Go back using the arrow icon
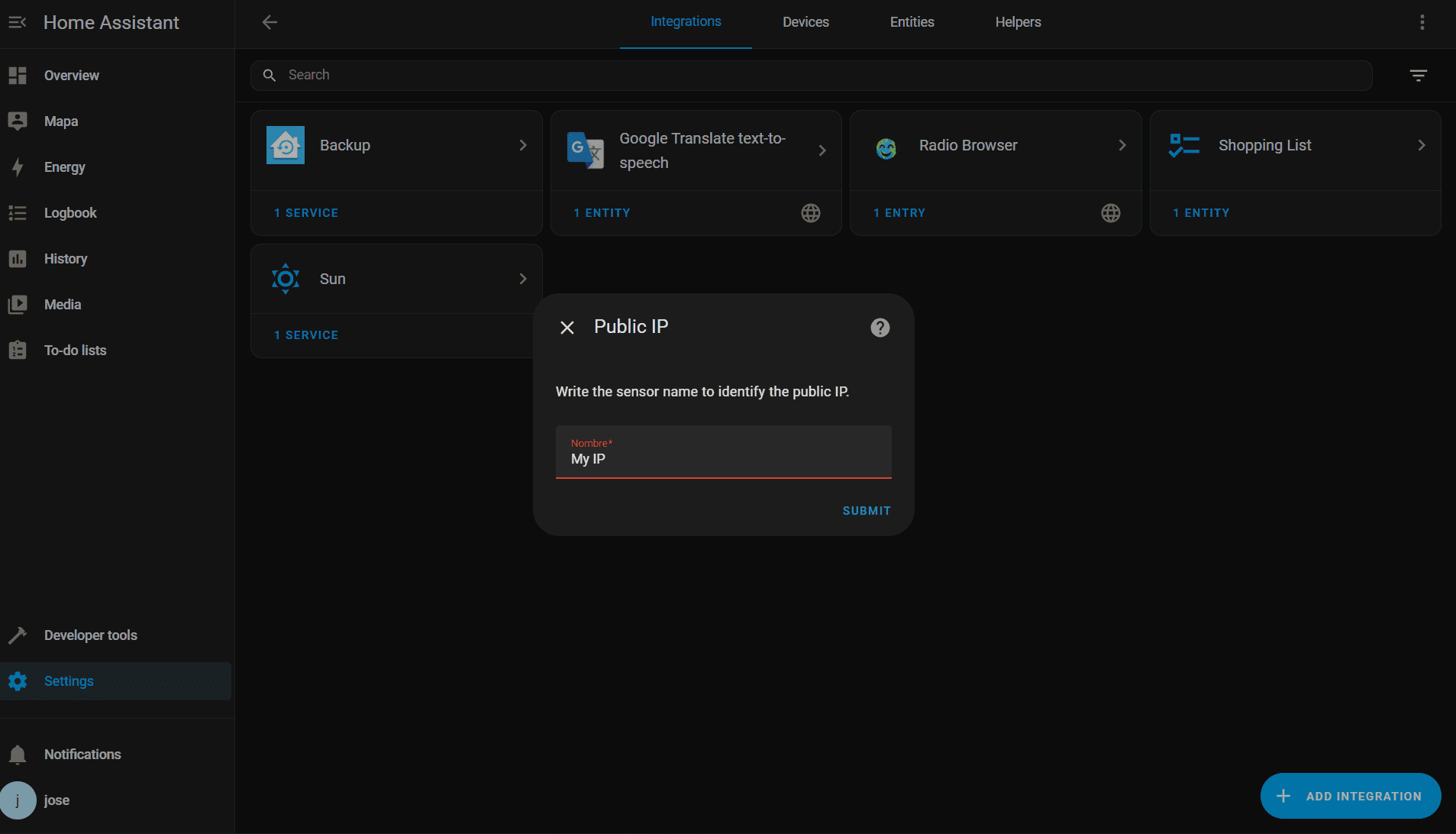The image size is (1456, 834). (270, 22)
